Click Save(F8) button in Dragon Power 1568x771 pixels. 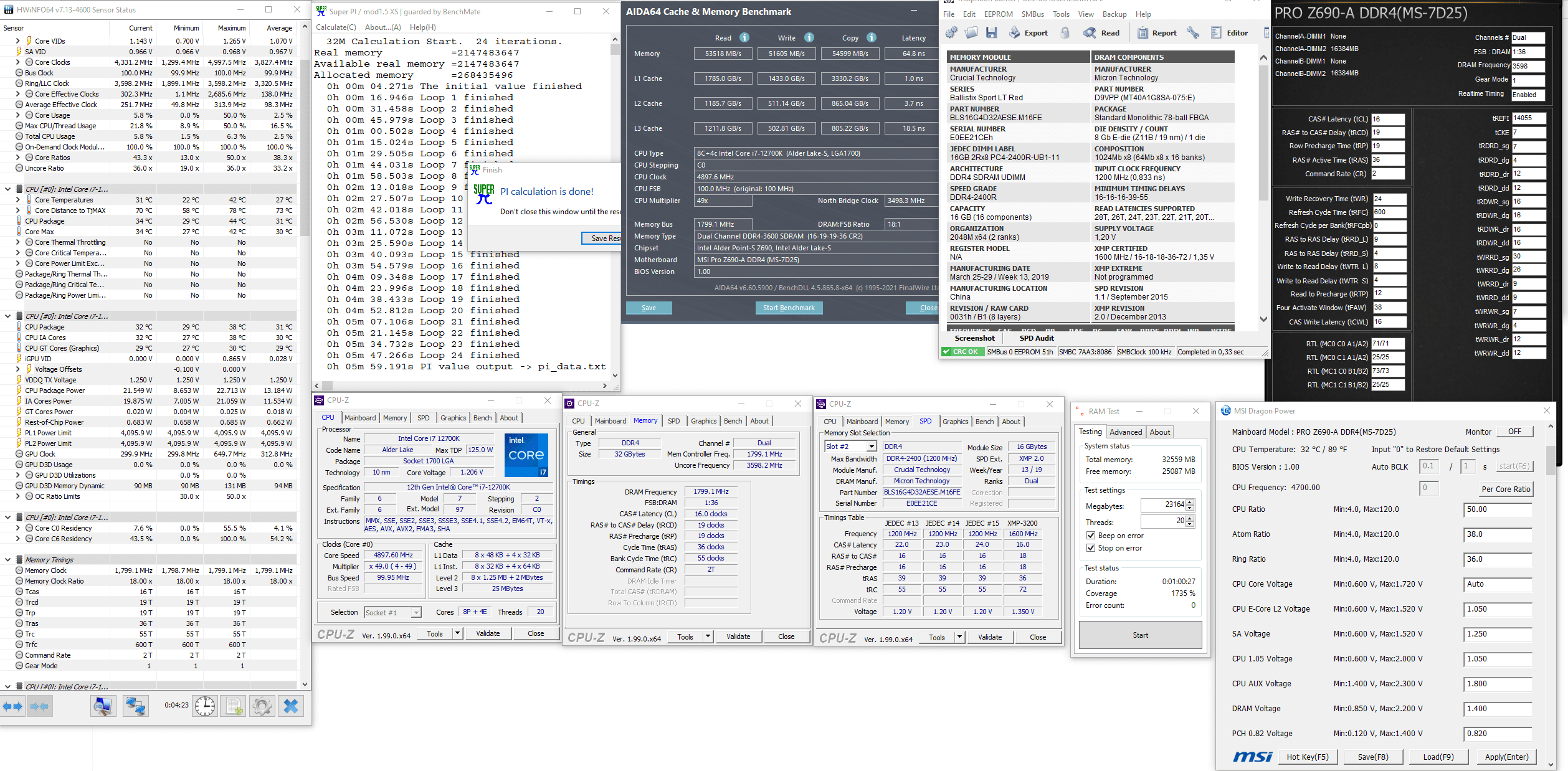tap(1373, 757)
